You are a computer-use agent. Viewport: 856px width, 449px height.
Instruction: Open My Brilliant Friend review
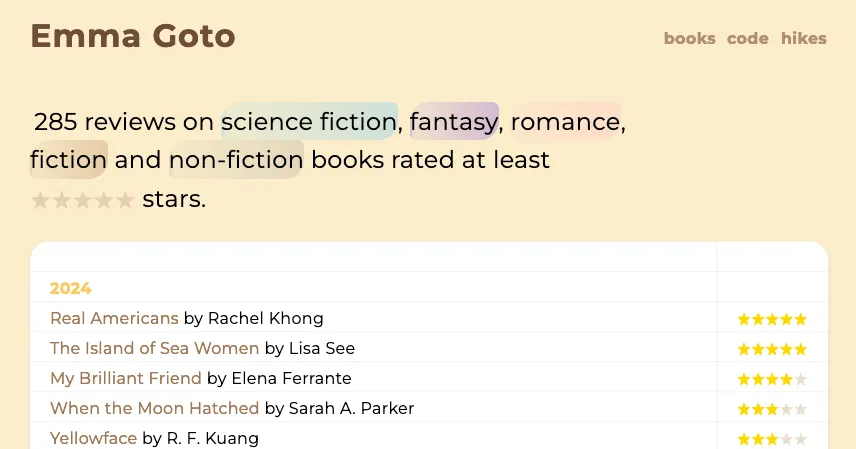pos(125,379)
